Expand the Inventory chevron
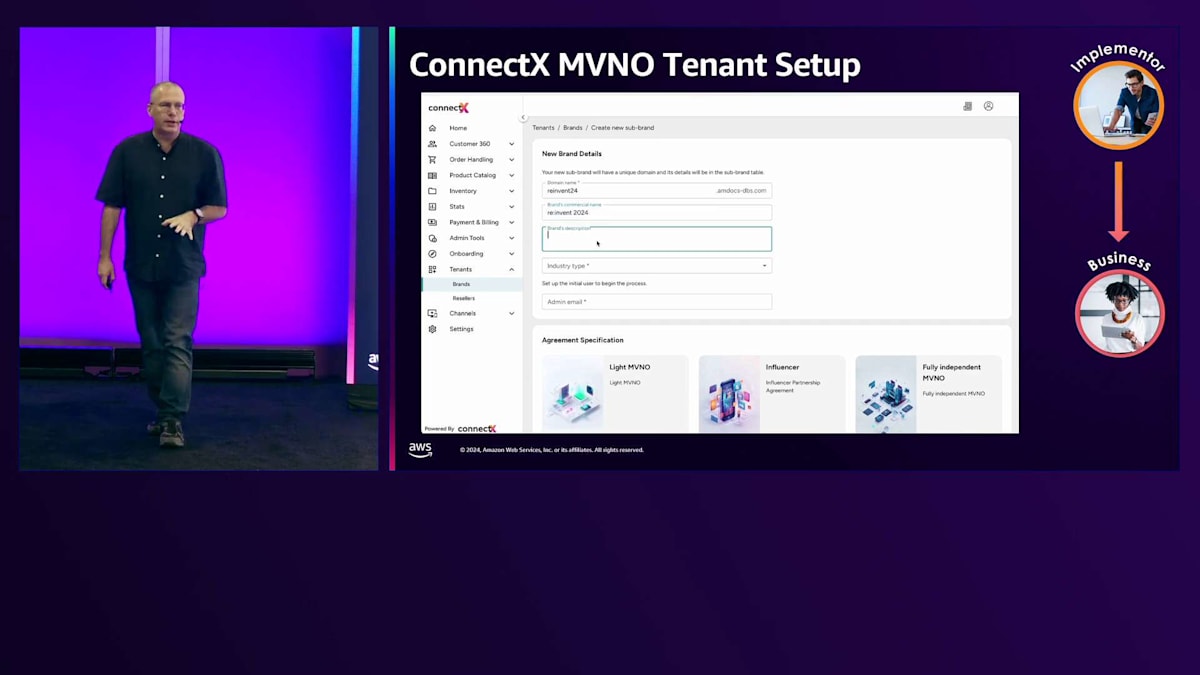Viewport: 1200px width, 675px height. click(512, 191)
